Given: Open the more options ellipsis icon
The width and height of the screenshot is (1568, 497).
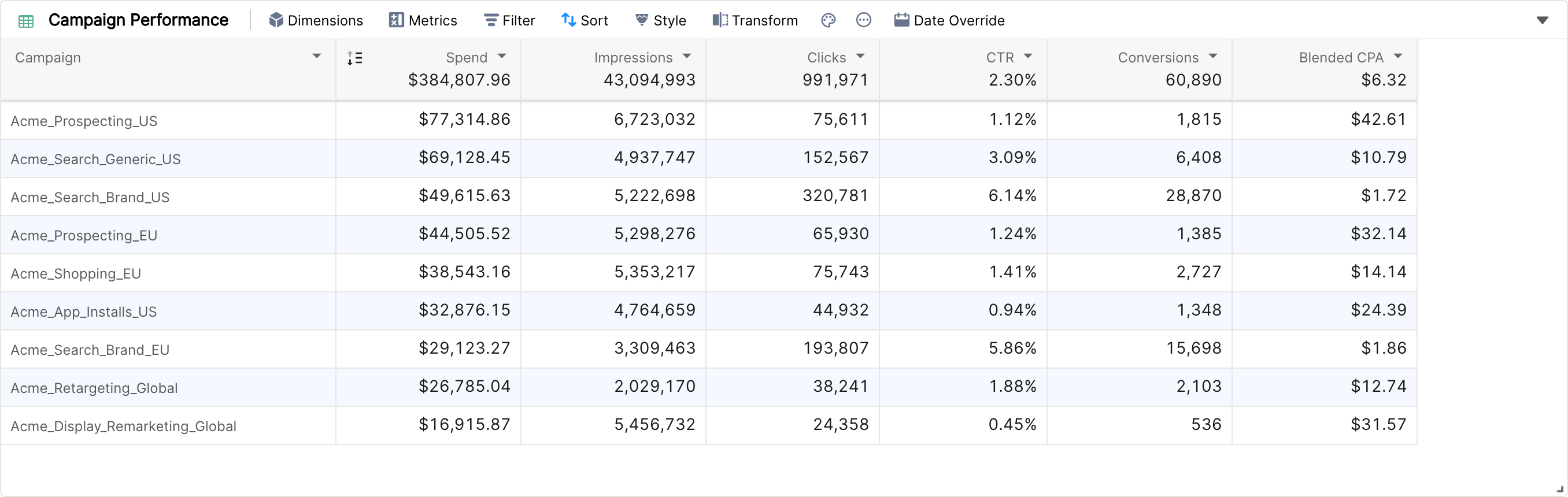Looking at the screenshot, I should click(863, 21).
